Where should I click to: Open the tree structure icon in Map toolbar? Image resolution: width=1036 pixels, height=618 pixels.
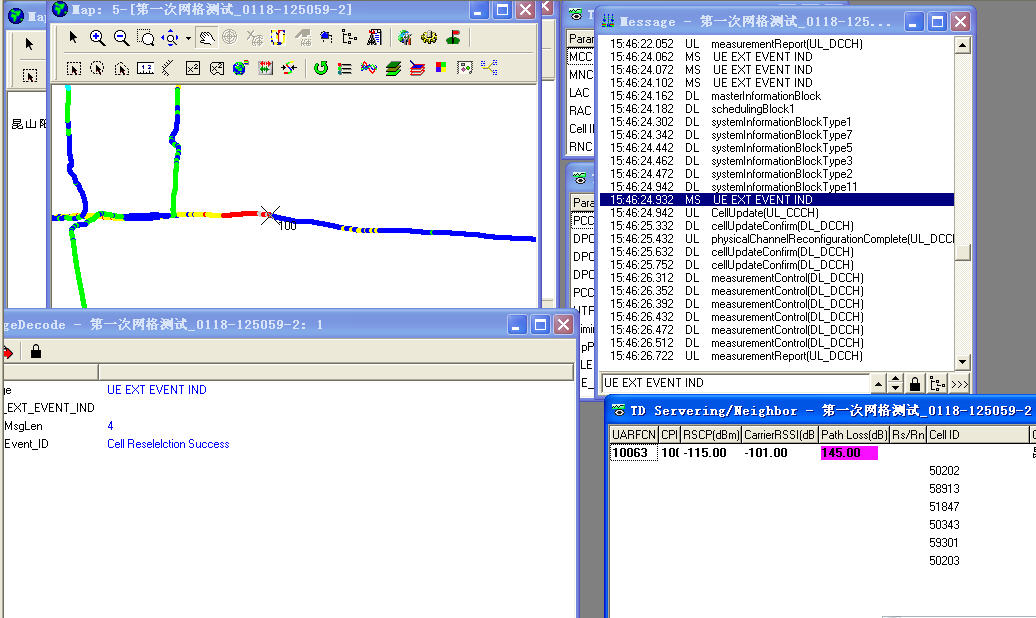350,38
